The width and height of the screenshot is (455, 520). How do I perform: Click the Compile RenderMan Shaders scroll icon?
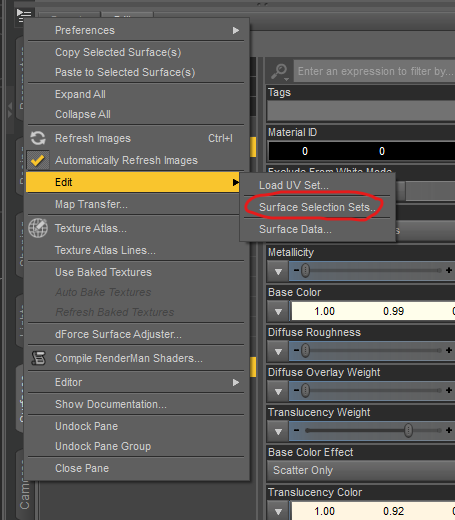pyautogui.click(x=38, y=358)
